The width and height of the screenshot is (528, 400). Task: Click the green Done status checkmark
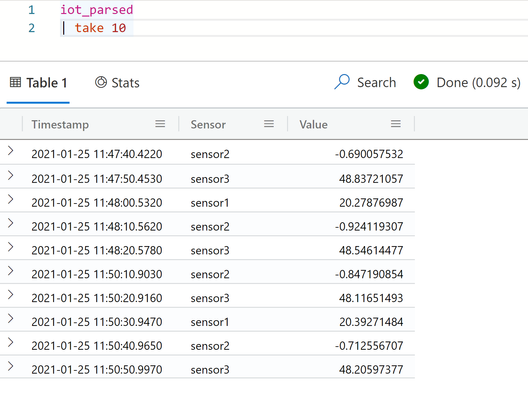421,82
